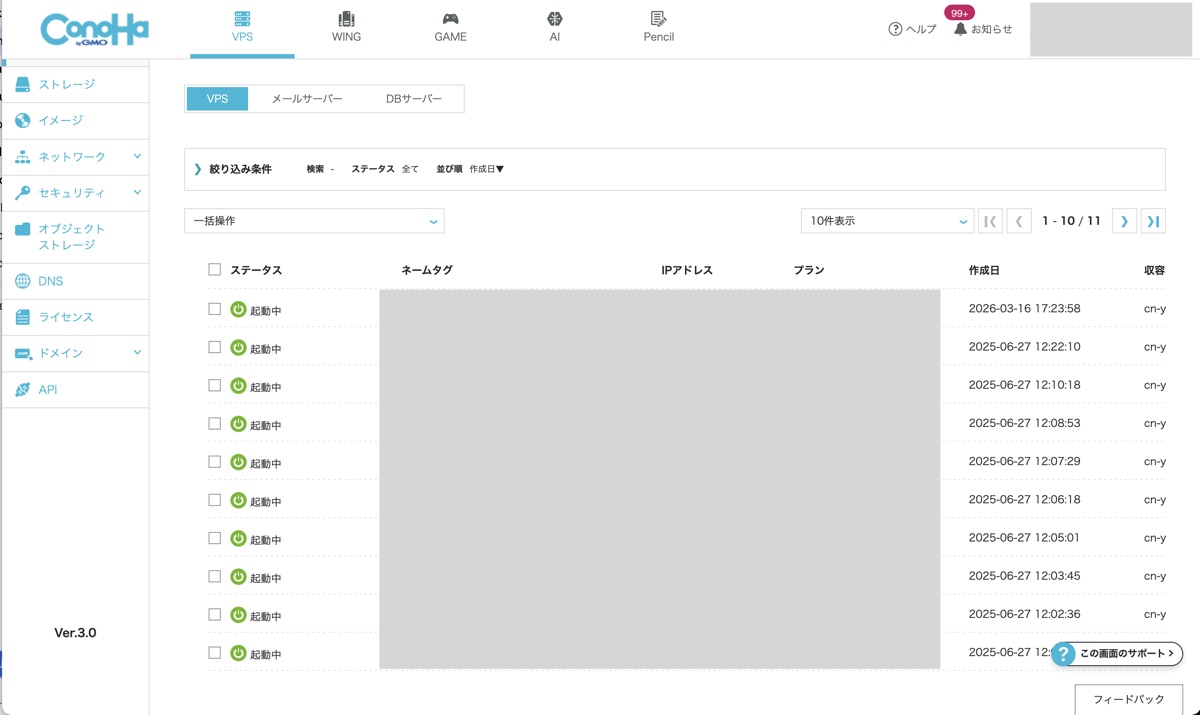Screen dimensions: 1200x715
Task: Go to the next page button
Action: point(1124,221)
